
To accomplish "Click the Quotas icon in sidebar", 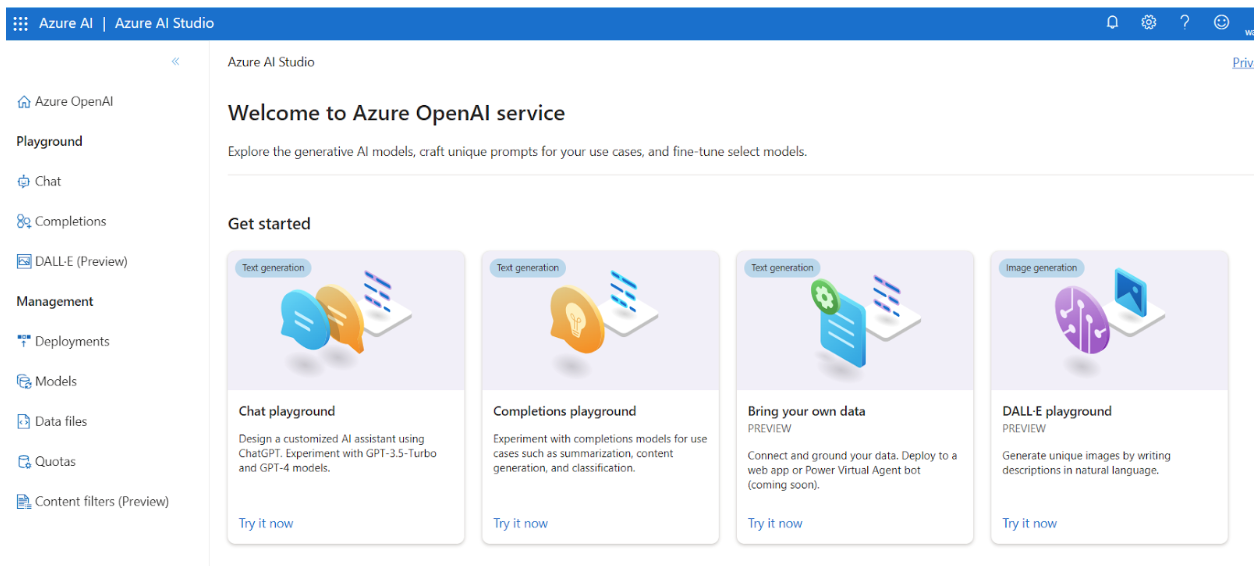I will (24, 461).
